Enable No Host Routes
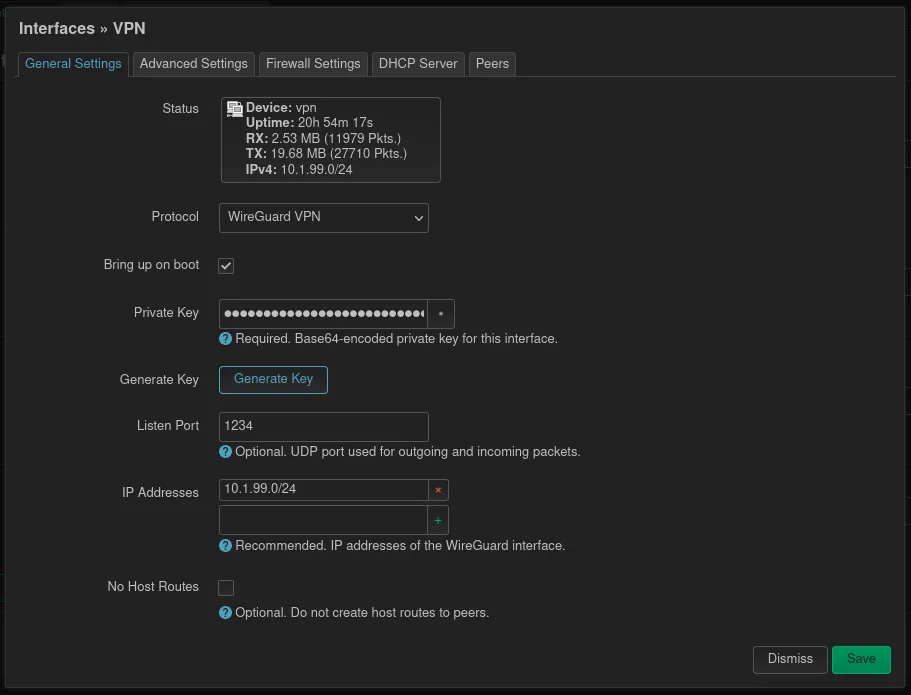911x695 pixels. coord(225,587)
